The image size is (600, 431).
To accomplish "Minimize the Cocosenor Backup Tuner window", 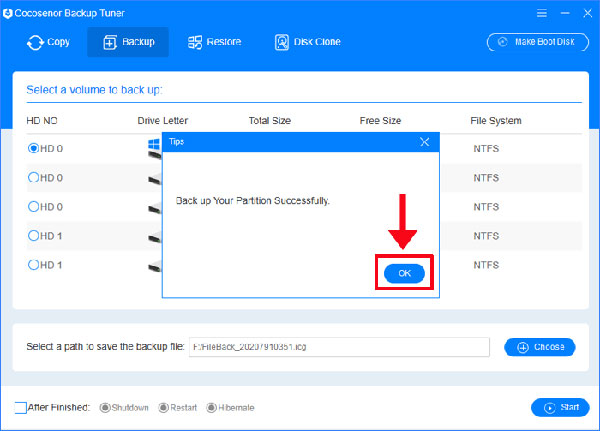I will click(x=565, y=13).
